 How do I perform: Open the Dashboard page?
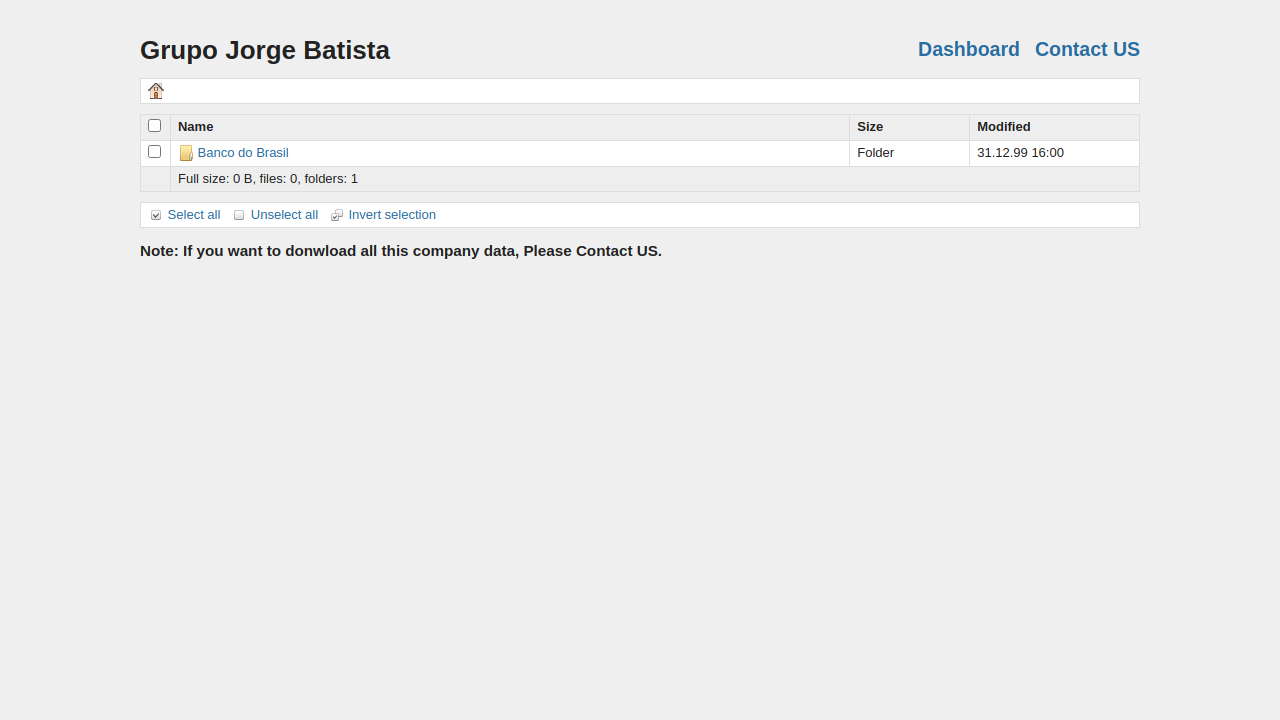[x=968, y=49]
